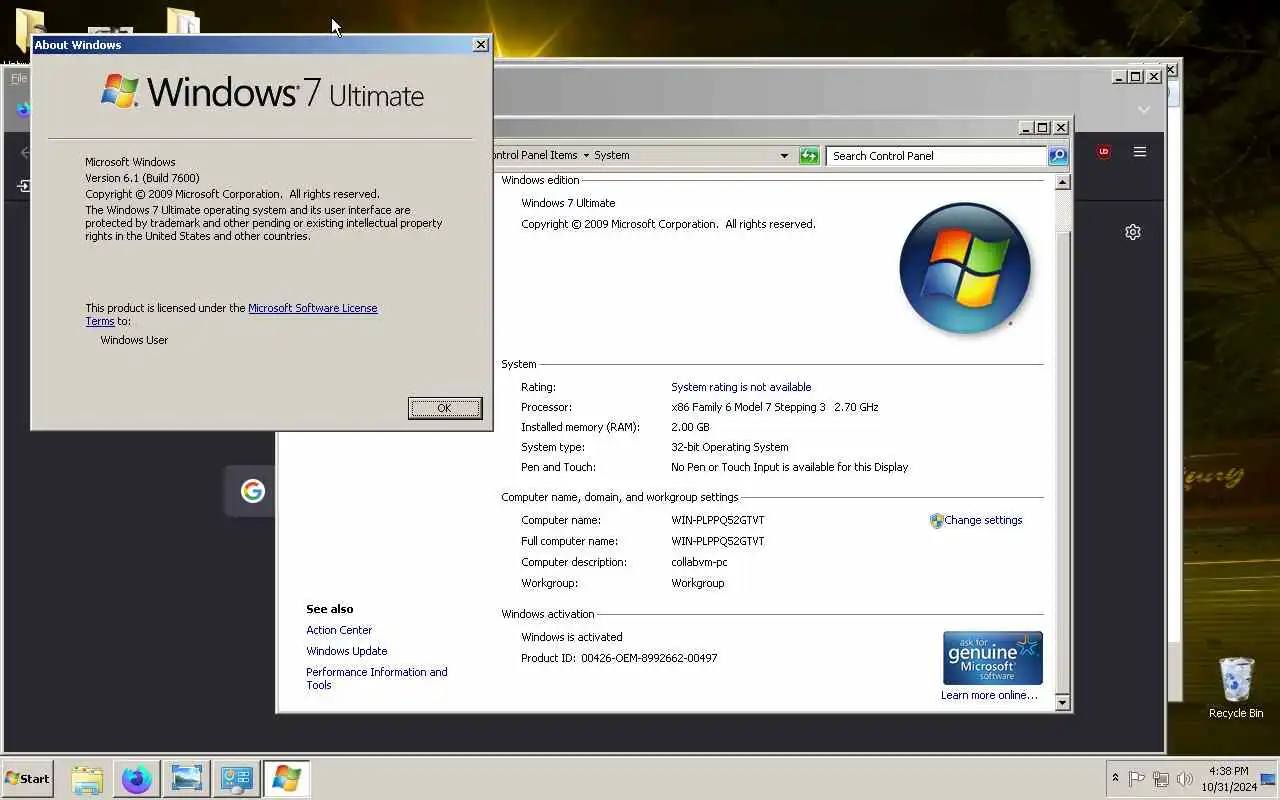The width and height of the screenshot is (1280, 800).
Task: Click the Show desktop button
Action: coord(1268,778)
